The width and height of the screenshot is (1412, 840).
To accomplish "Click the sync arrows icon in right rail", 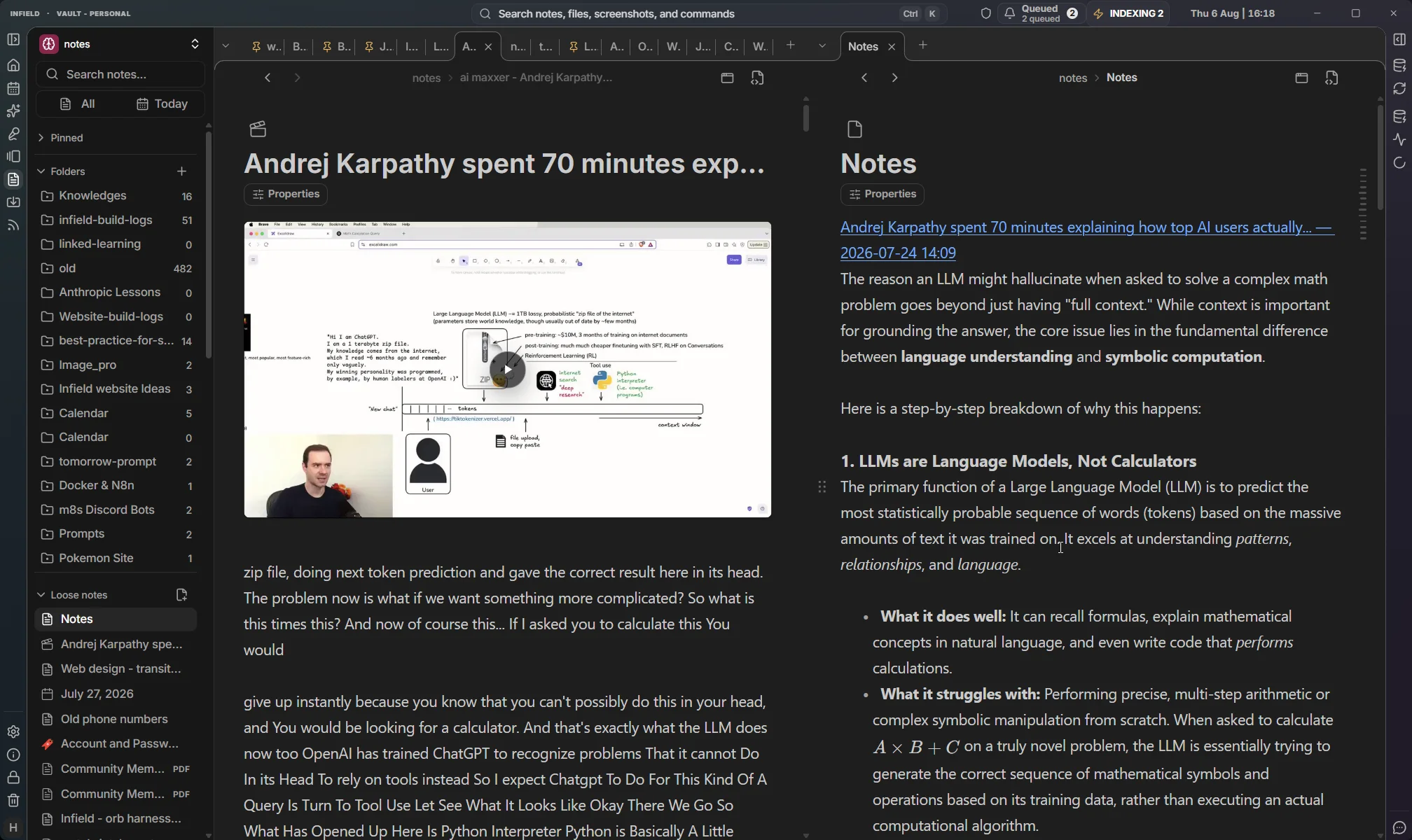I will tap(1399, 89).
